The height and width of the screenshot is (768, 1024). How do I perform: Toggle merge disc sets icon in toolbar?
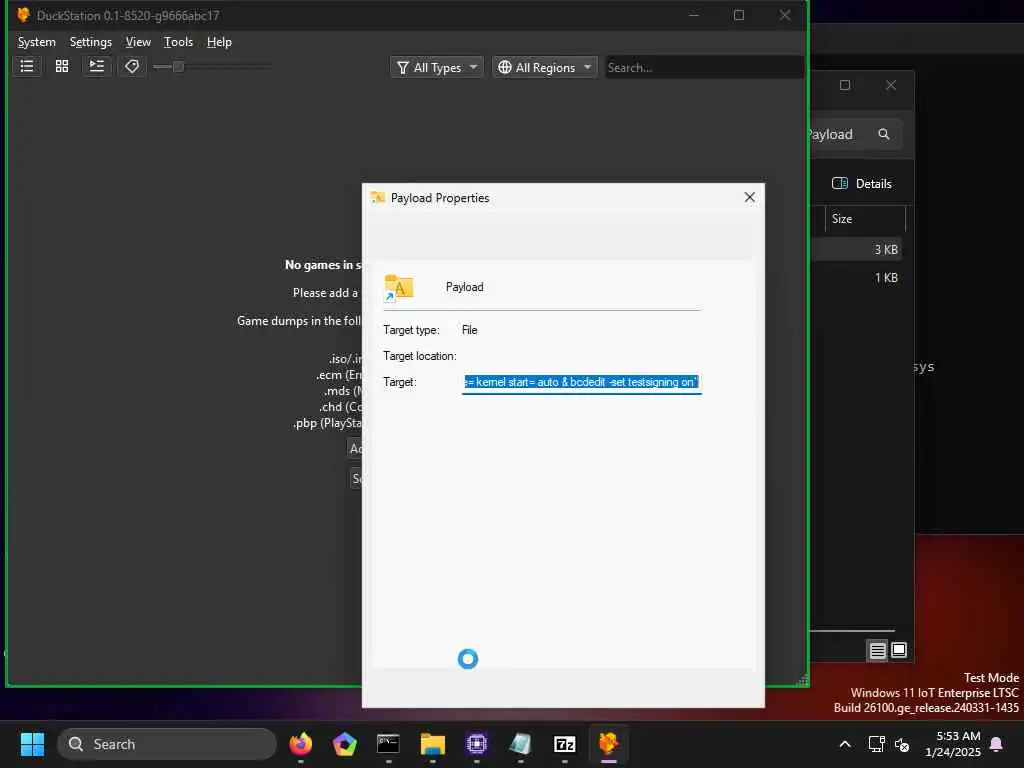[x=97, y=66]
